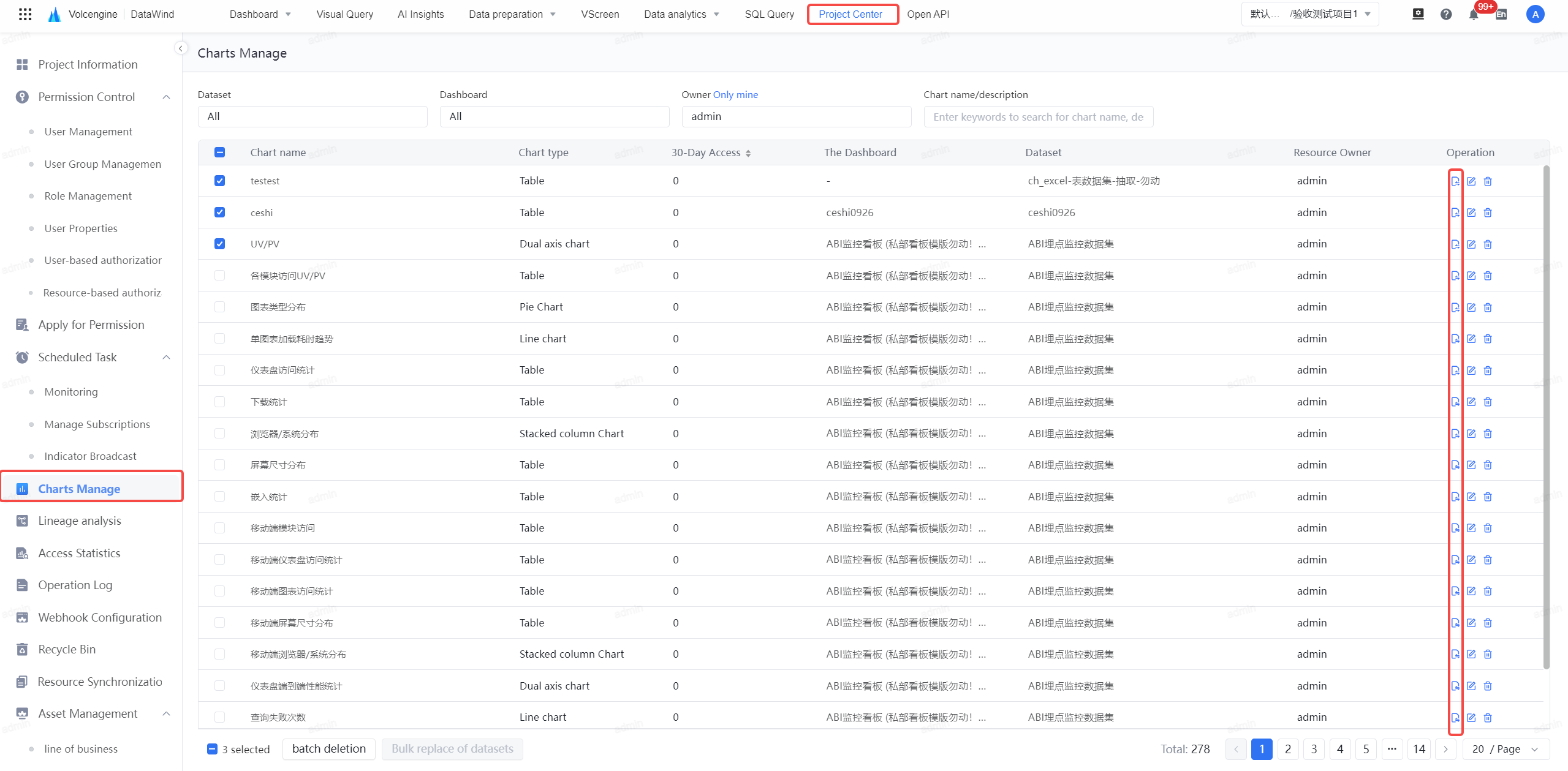The width and height of the screenshot is (1568, 771).
Task: Edit the 嵌入统计 chart via pencil icon
Action: pos(1471,497)
